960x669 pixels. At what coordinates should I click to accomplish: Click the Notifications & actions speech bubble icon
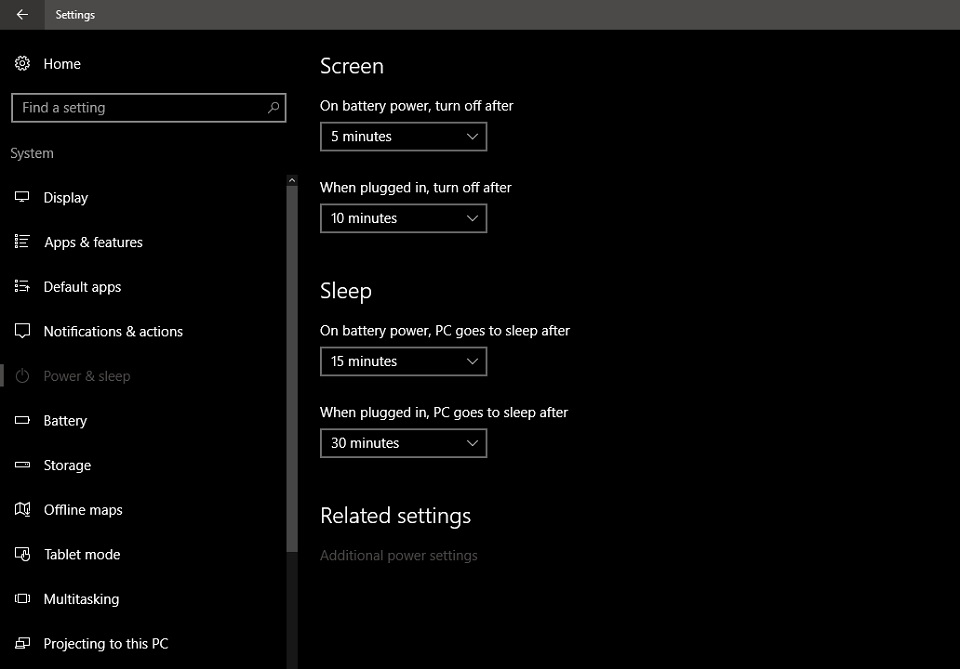point(23,331)
